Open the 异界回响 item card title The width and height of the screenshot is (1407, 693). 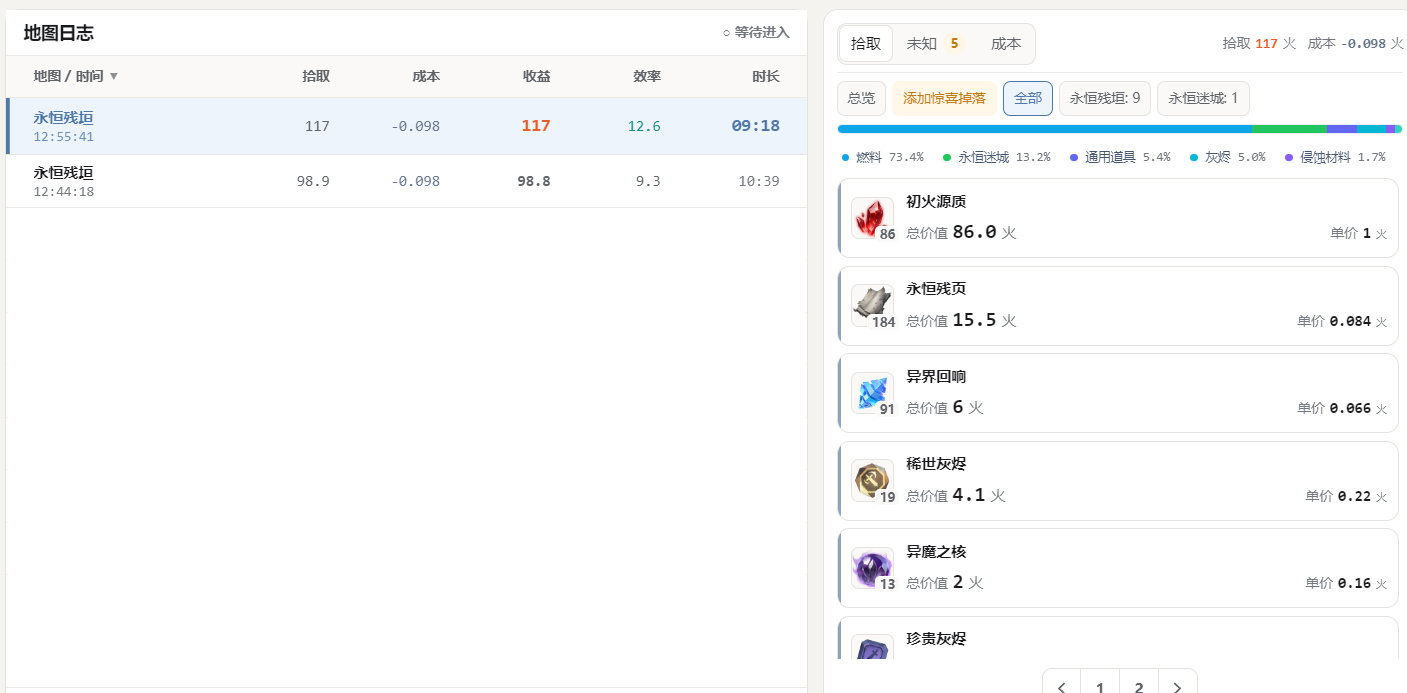coord(936,376)
